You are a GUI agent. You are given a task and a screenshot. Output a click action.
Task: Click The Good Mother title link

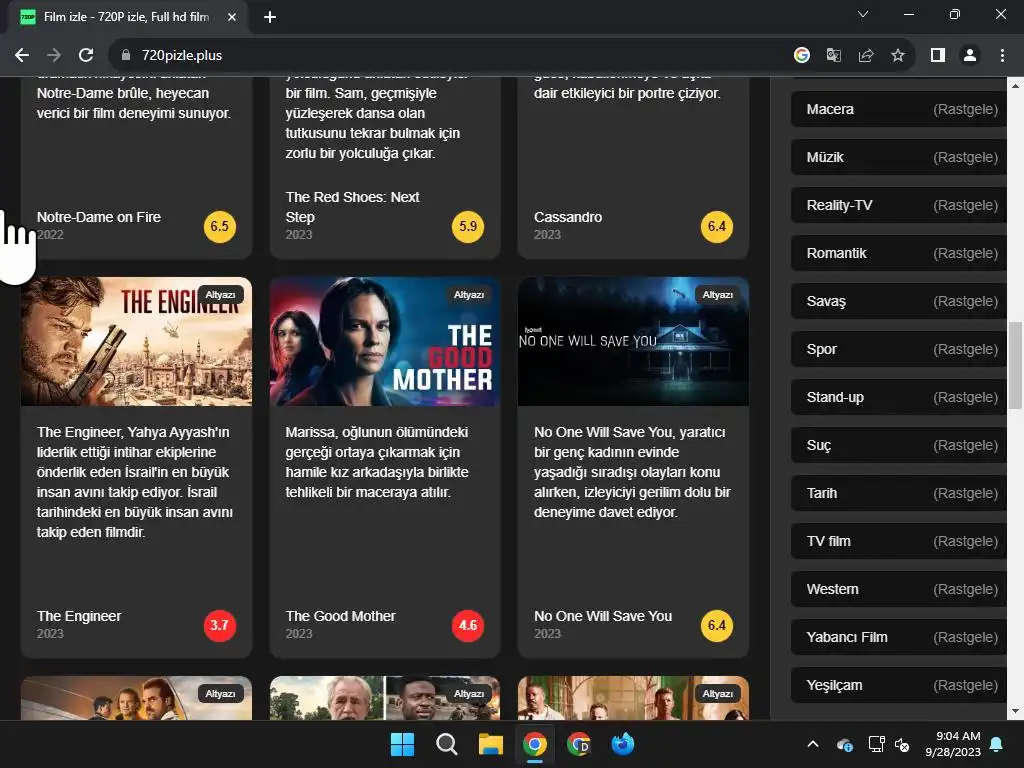click(340, 616)
